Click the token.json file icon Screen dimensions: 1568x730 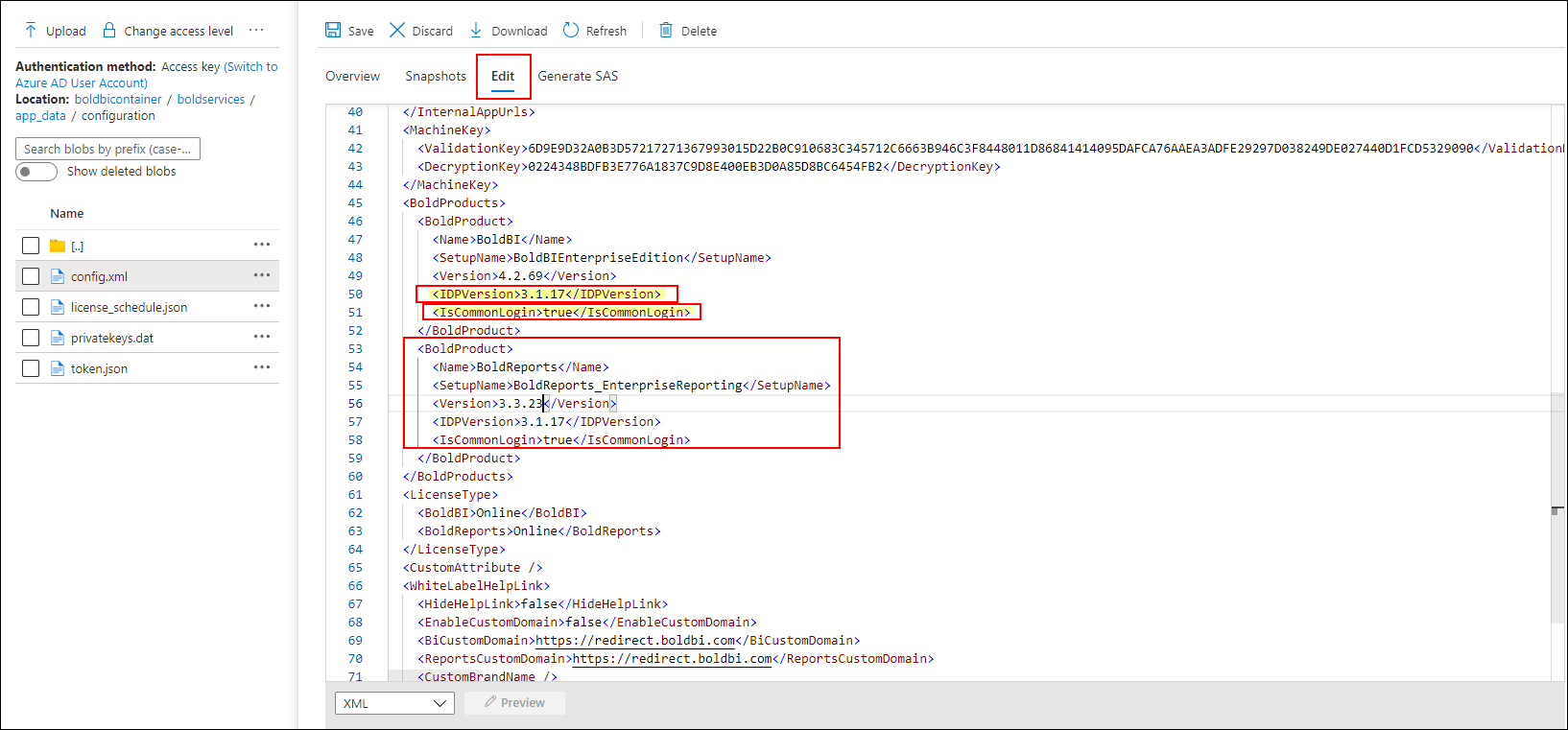coord(58,368)
